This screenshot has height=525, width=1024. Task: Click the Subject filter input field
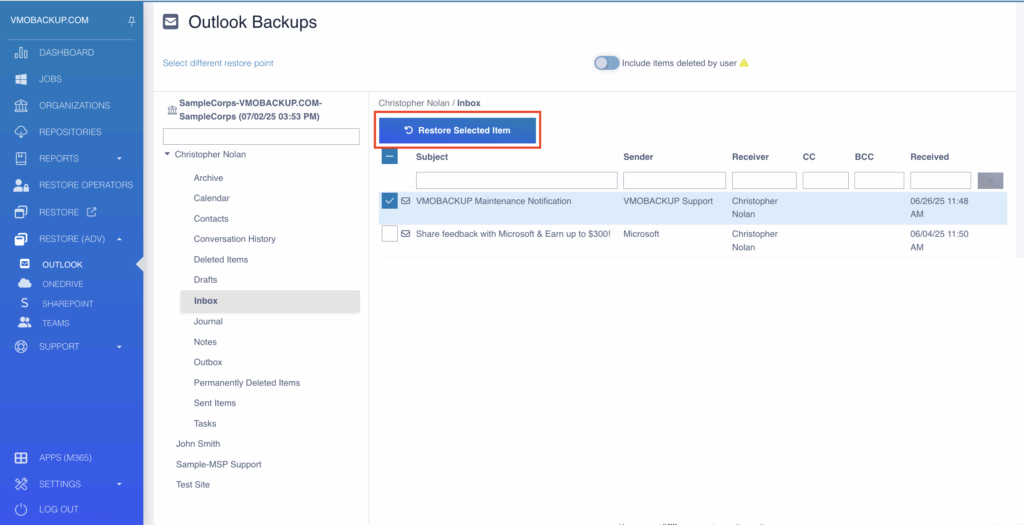click(517, 180)
